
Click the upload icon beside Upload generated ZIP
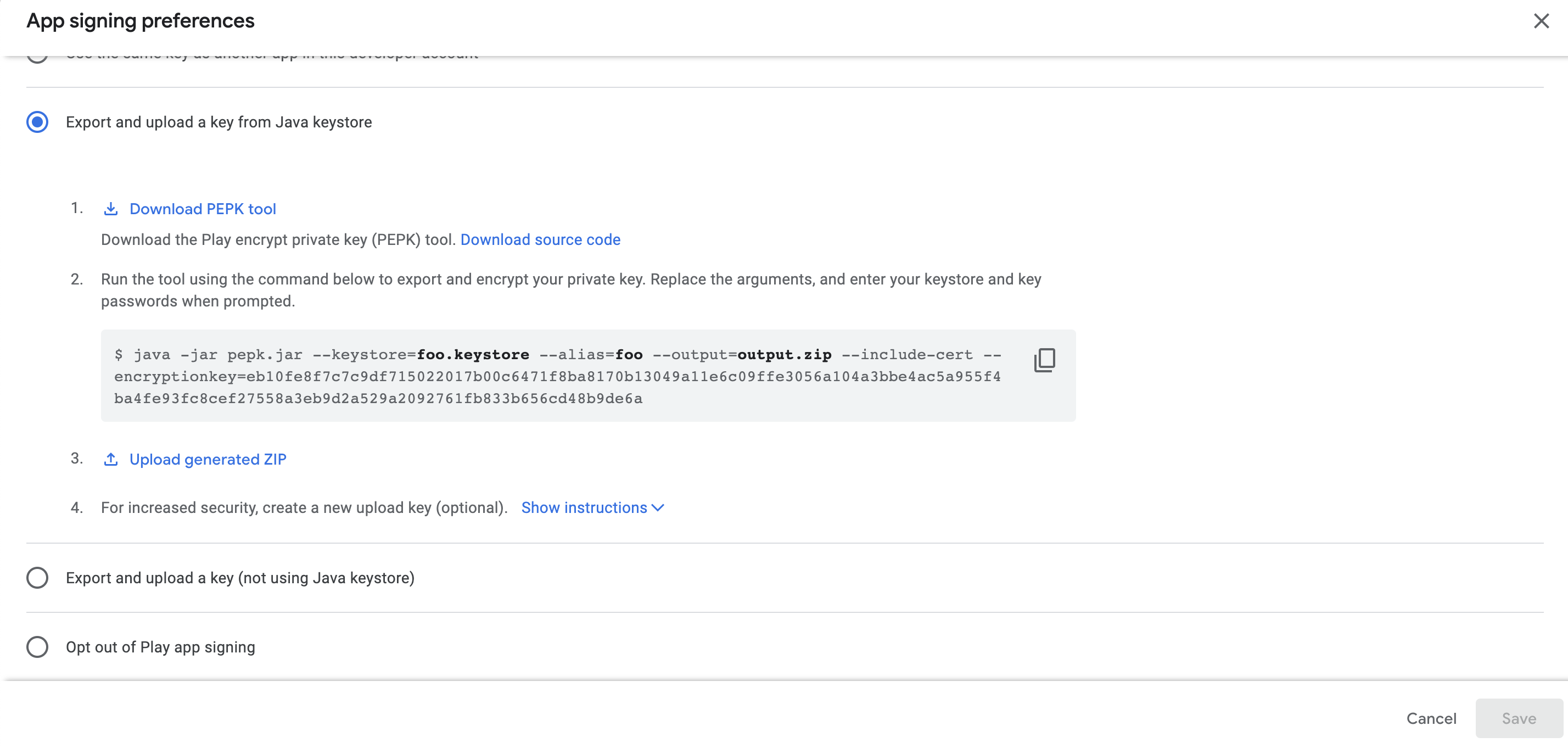tap(111, 459)
